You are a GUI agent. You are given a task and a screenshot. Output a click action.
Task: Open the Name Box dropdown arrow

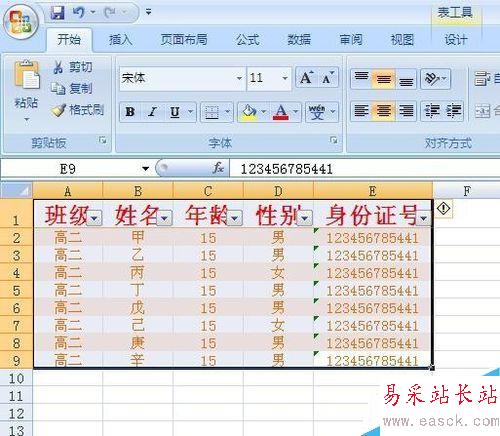(145, 169)
